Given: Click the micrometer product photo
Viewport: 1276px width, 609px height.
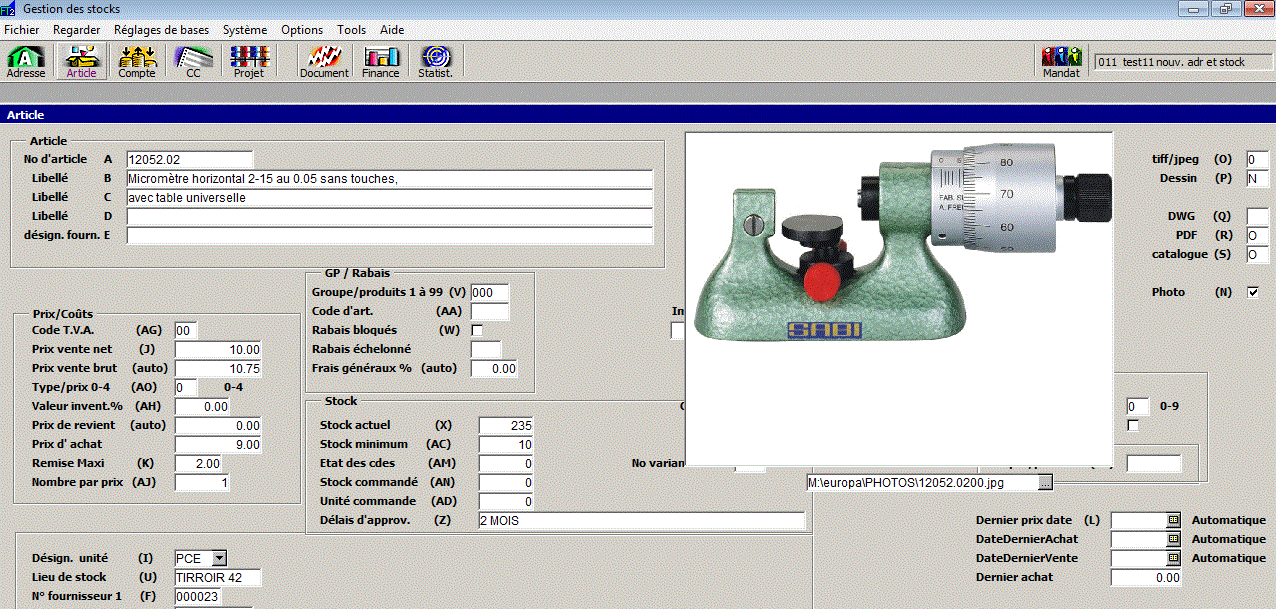Looking at the screenshot, I should [898, 300].
